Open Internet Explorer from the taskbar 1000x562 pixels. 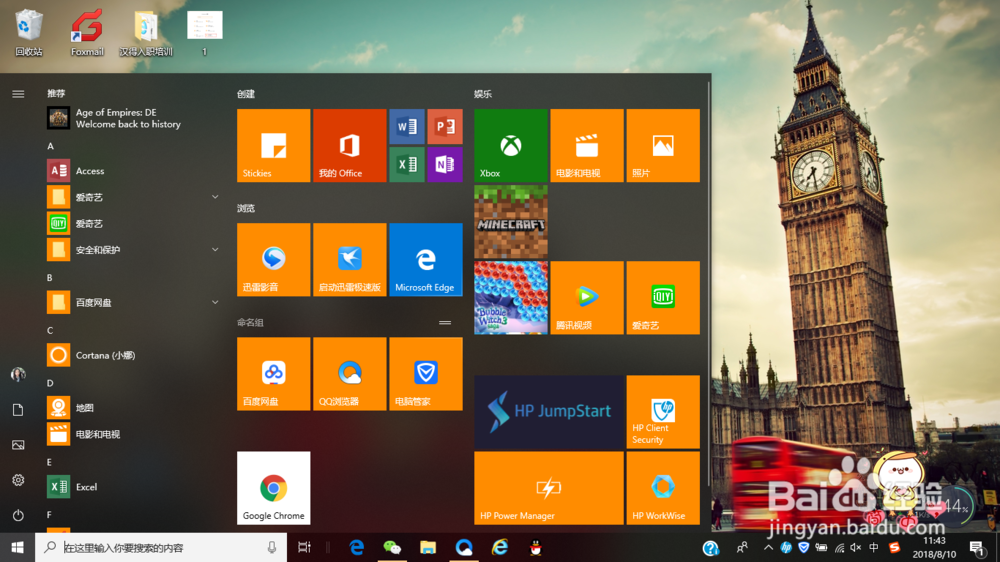[499, 547]
